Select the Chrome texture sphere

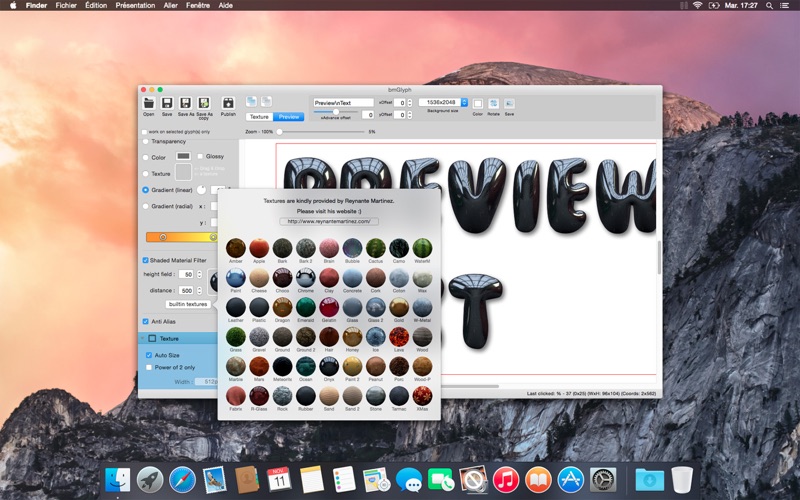coord(306,278)
